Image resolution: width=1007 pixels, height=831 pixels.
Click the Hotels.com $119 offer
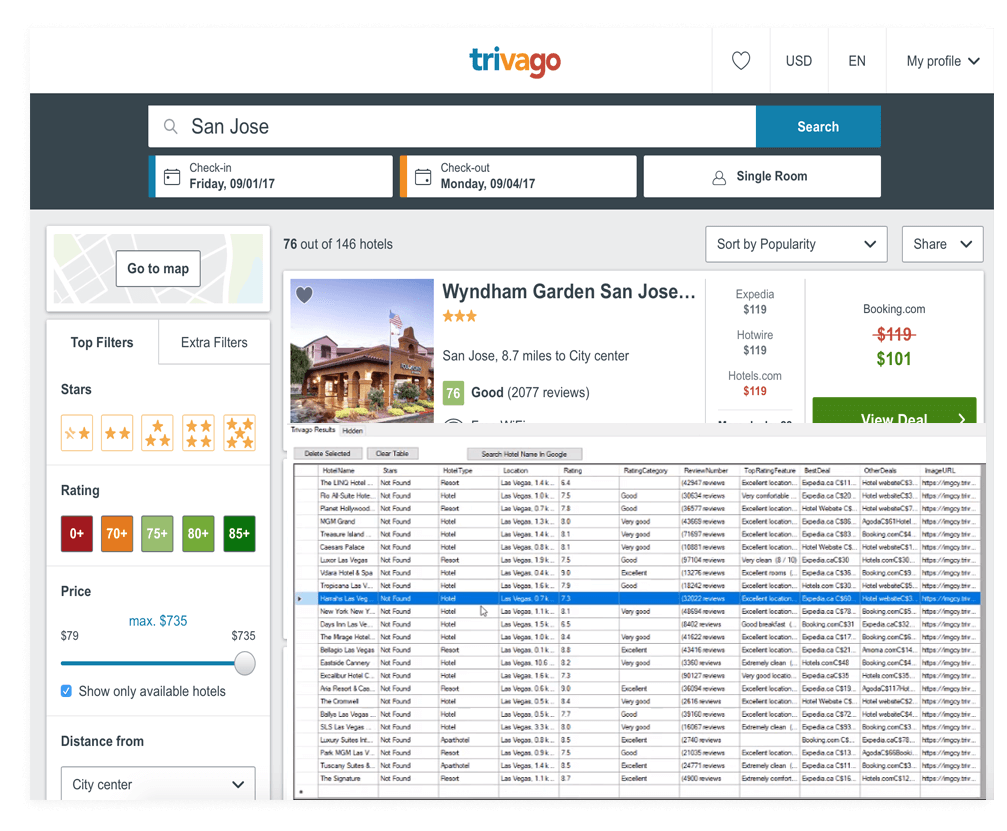(x=755, y=383)
